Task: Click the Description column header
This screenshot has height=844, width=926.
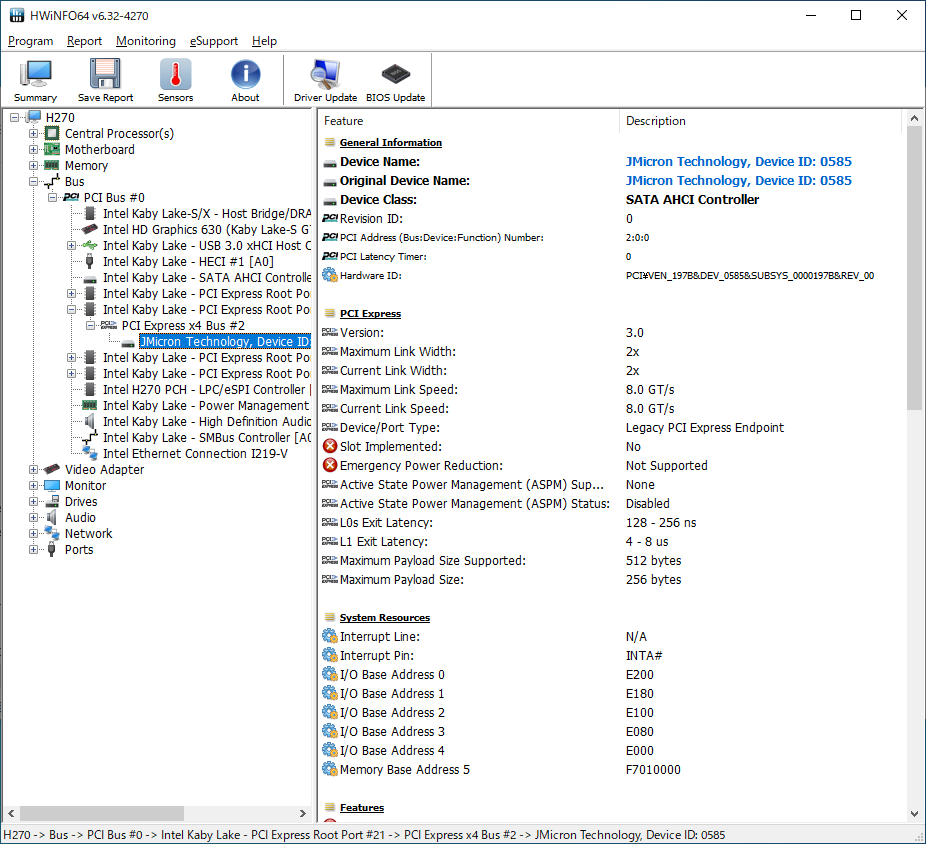Action: coord(761,120)
